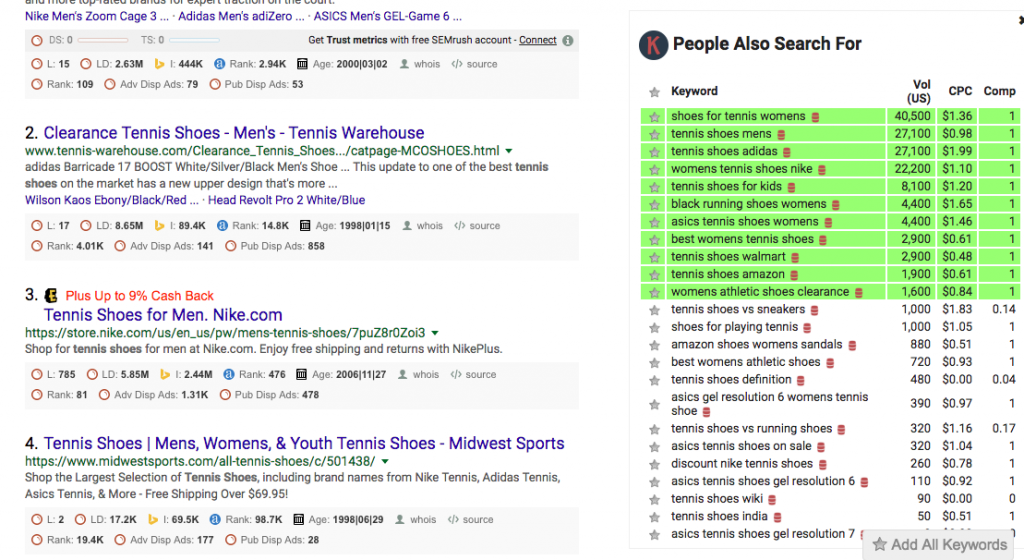Select the 'asics tennis shoes on sale' keyword
Image resolution: width=1024 pixels, height=560 pixels.
point(741,446)
